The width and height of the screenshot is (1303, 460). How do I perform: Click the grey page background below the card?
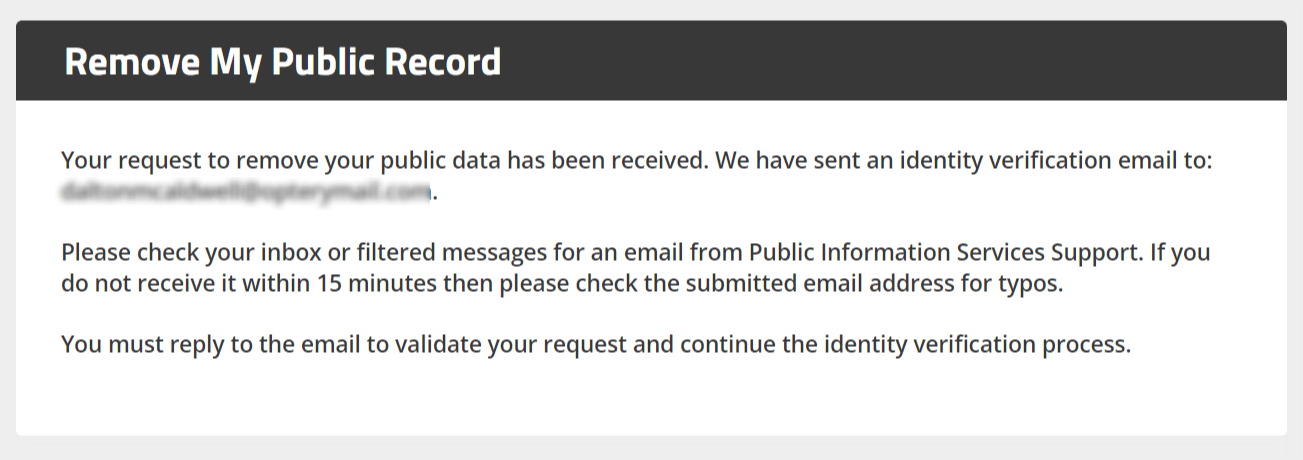(x=650, y=448)
